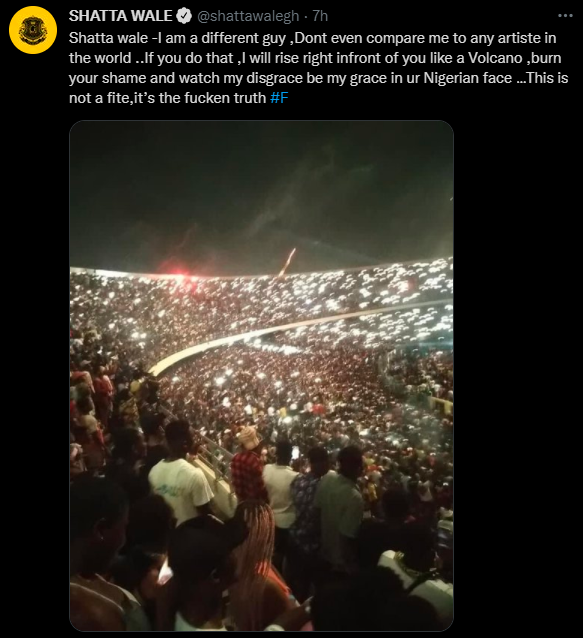This screenshot has height=638, width=583.
Task: Click the word Volcano in the tweet
Action: [x=495, y=58]
